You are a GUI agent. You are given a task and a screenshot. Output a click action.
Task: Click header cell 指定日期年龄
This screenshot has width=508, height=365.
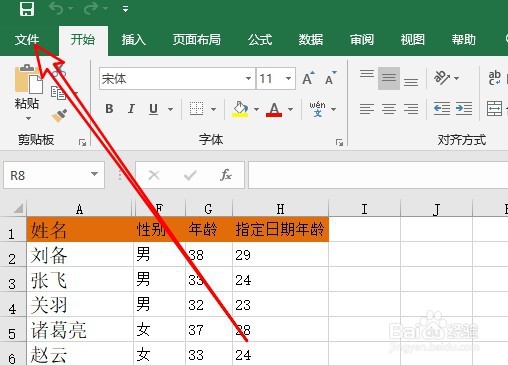[280, 229]
